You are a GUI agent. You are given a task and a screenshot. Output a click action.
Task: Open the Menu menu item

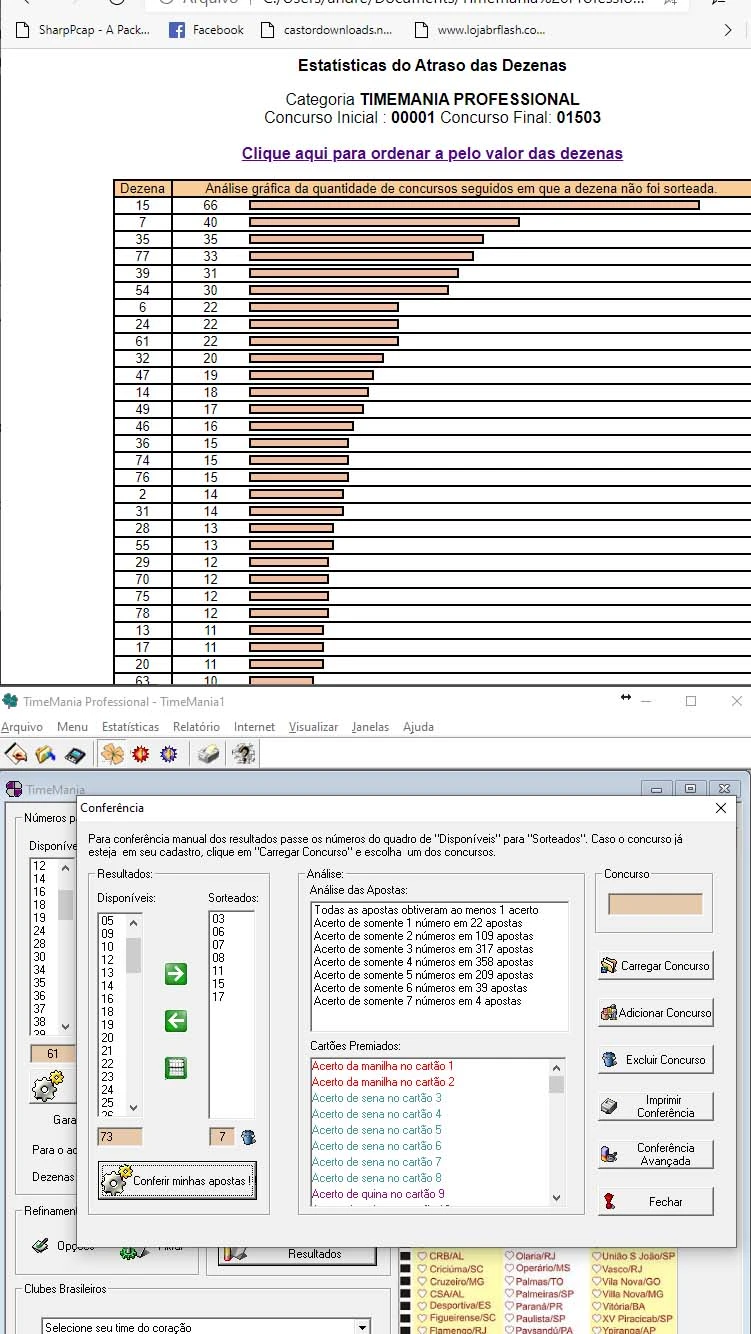pos(72,727)
